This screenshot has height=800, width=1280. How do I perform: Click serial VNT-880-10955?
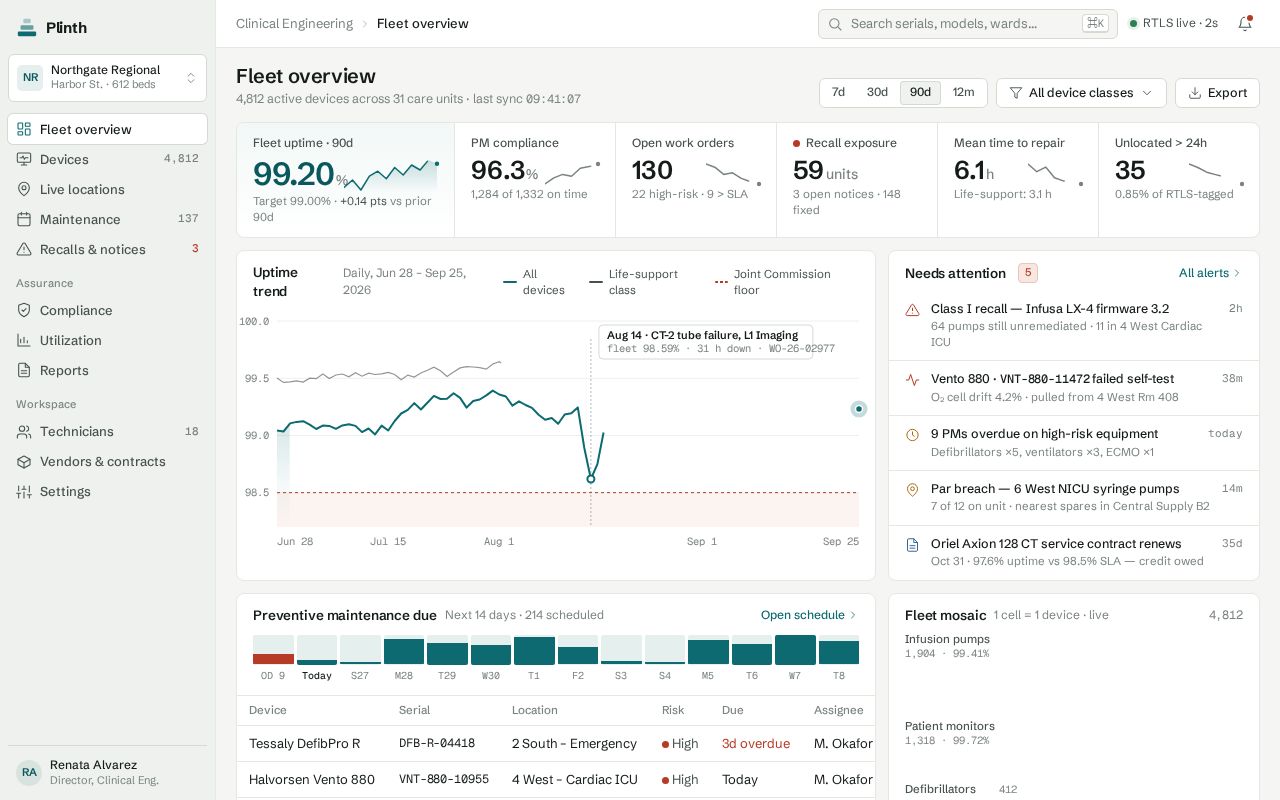444,780
